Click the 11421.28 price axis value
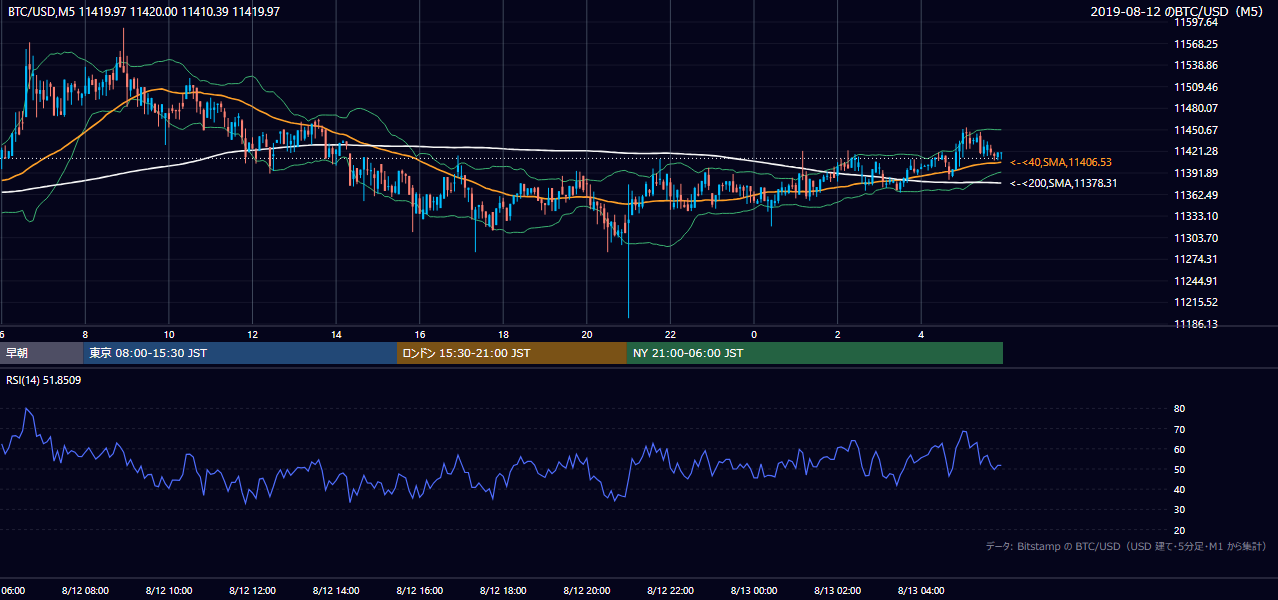This screenshot has width=1278, height=600. click(x=1196, y=151)
